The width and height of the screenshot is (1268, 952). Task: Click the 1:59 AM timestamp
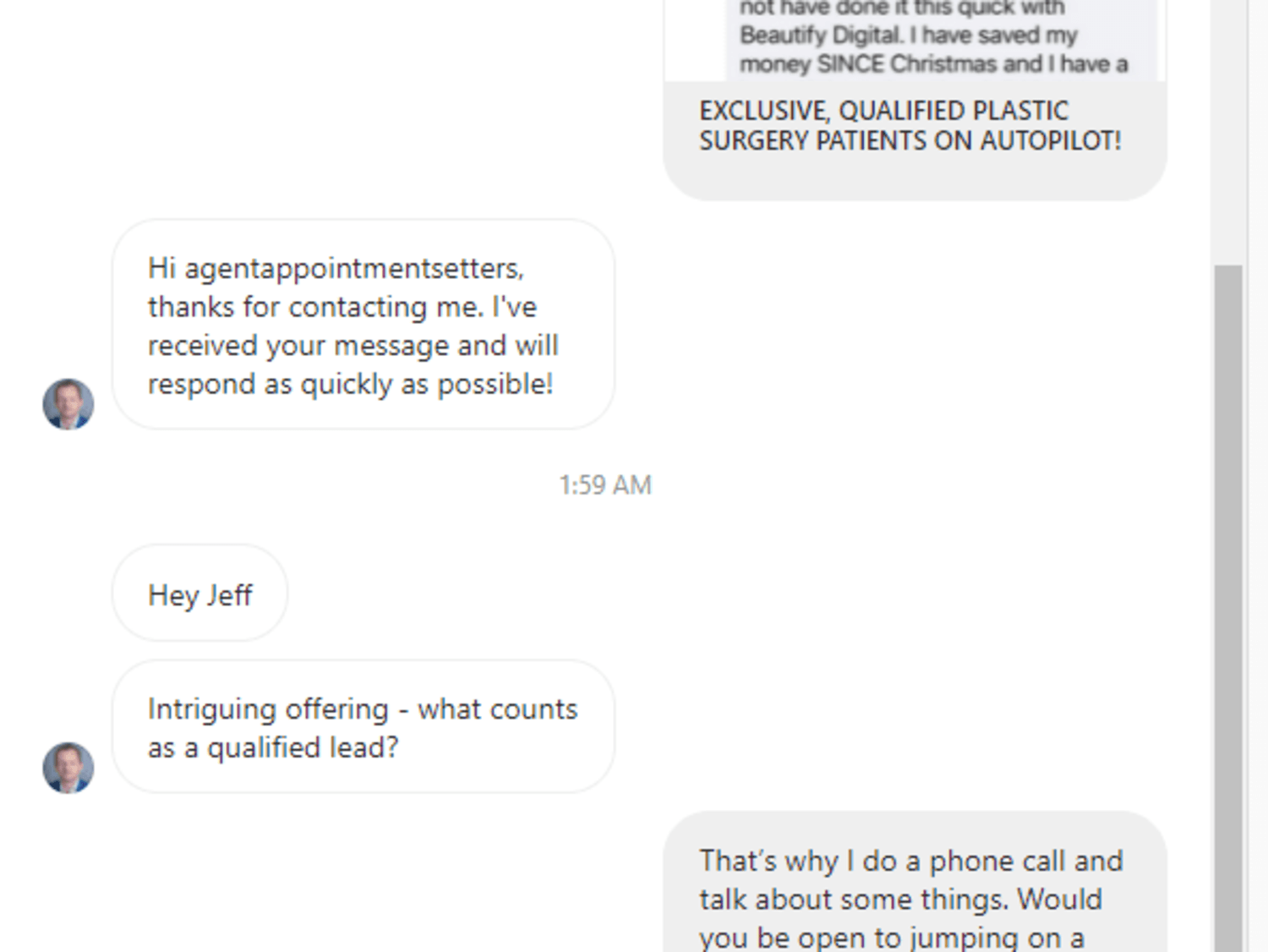(605, 485)
